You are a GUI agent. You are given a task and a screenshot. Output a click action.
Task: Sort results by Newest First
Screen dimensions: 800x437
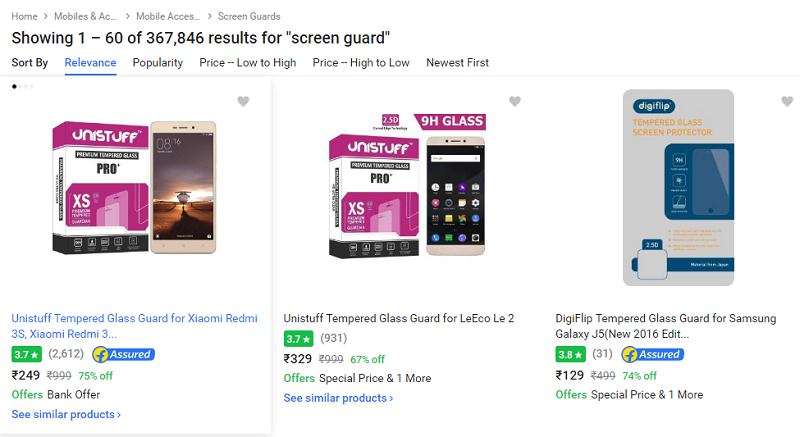pyautogui.click(x=457, y=62)
